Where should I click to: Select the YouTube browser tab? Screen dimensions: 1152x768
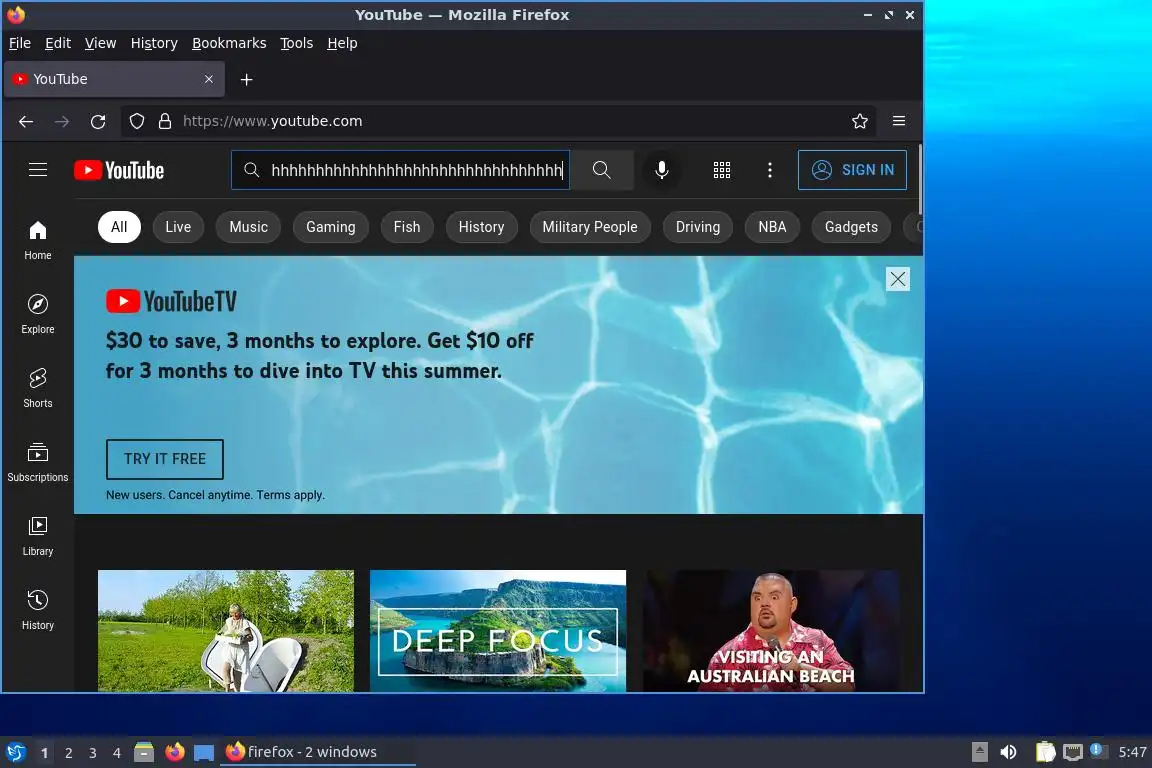tap(115, 79)
